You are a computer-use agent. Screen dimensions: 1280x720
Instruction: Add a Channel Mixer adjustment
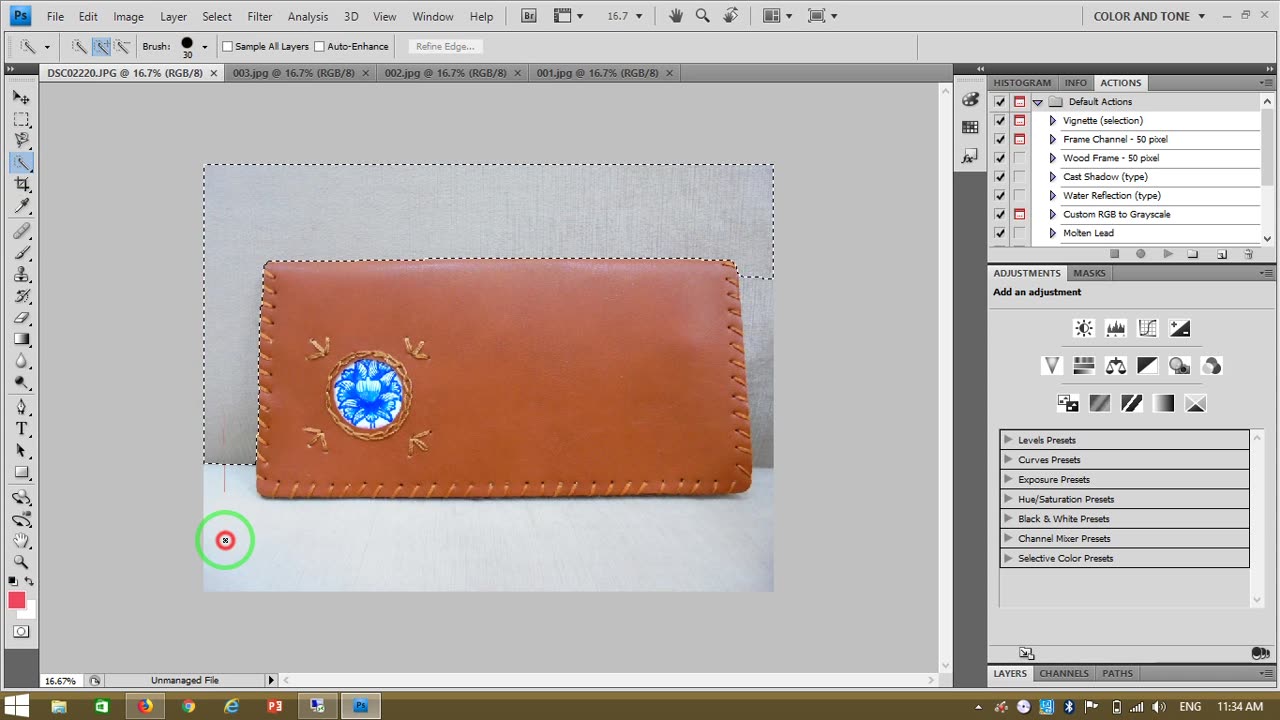(x=1211, y=366)
